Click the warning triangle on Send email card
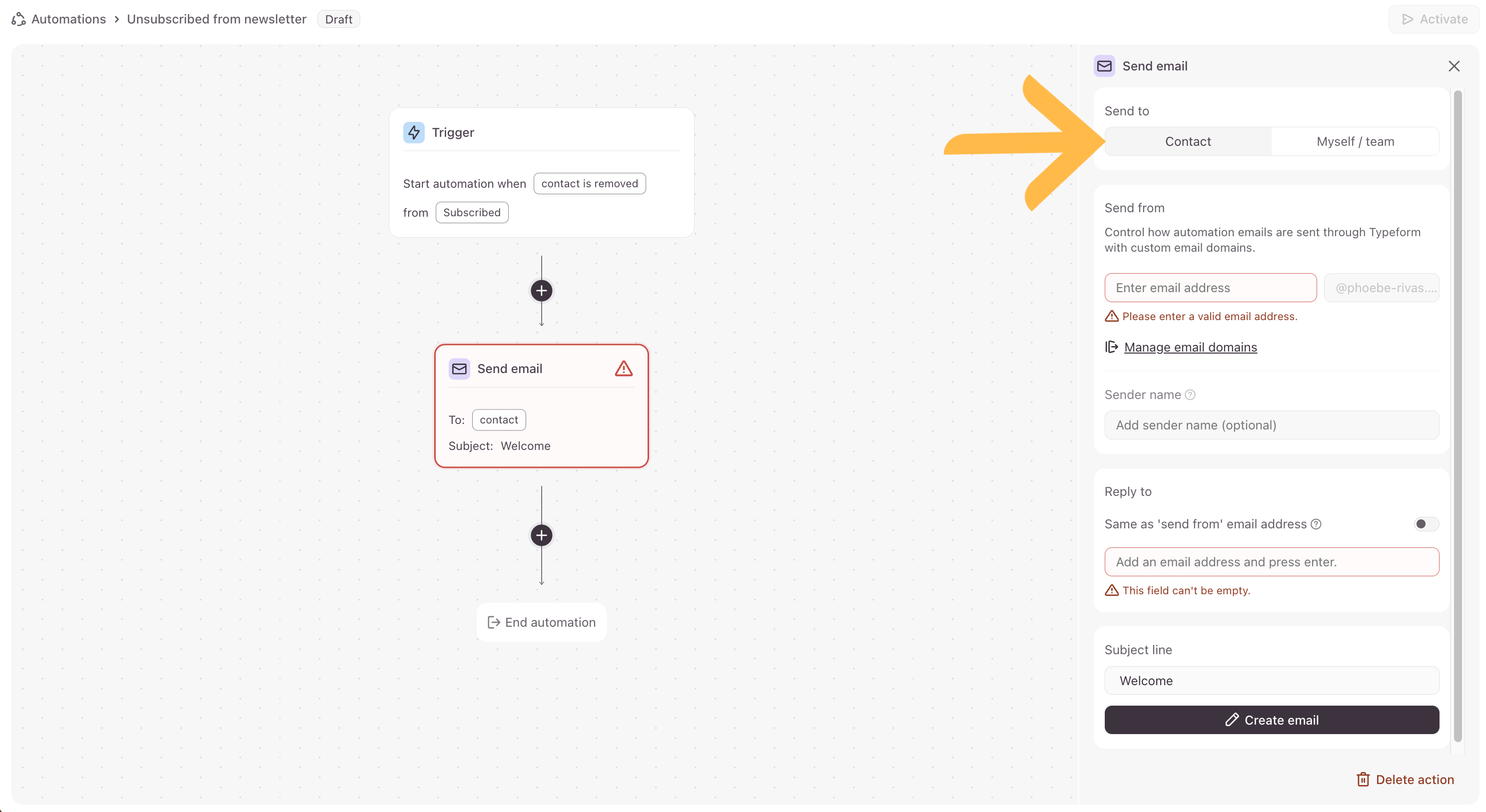Image resolution: width=1486 pixels, height=812 pixels. 624,369
